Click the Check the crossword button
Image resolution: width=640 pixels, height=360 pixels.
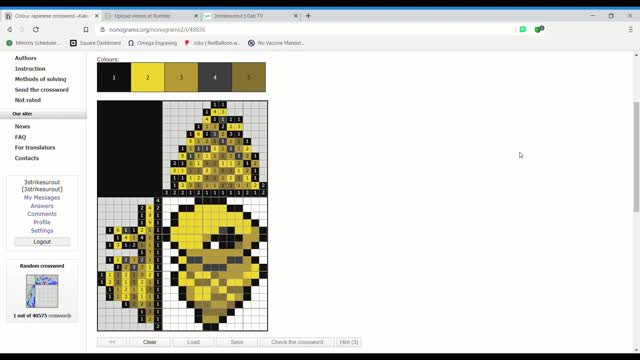click(297, 342)
